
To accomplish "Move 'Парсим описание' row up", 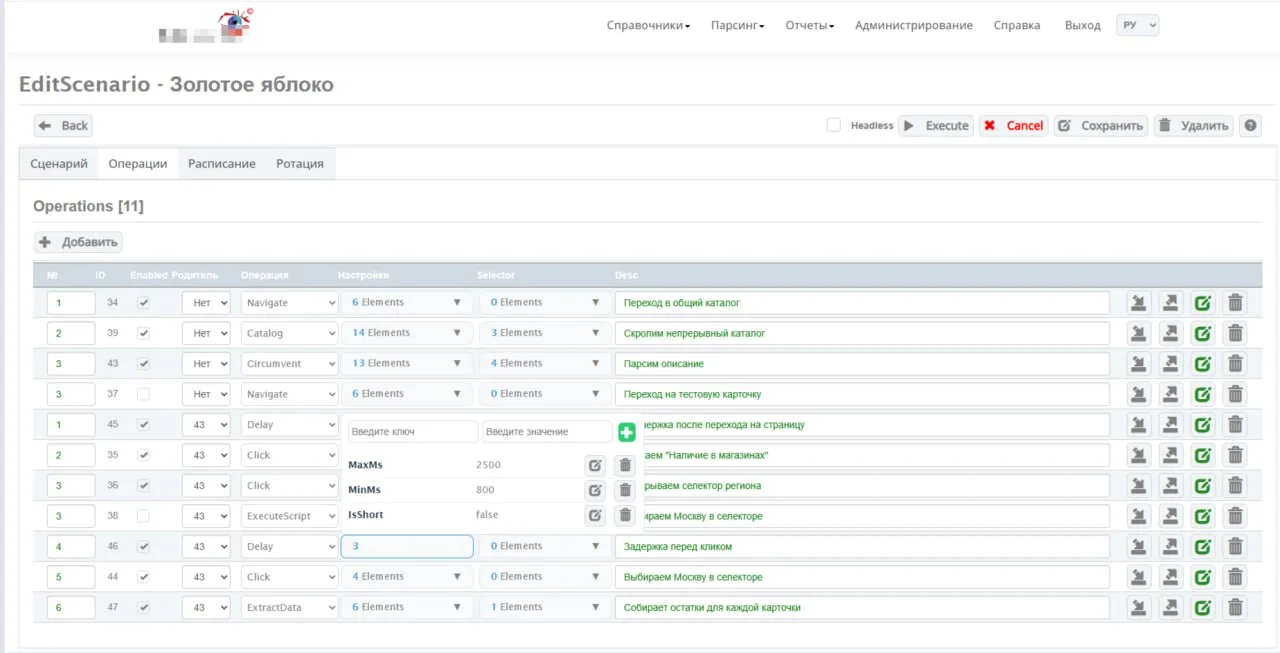I will (1171, 364).
